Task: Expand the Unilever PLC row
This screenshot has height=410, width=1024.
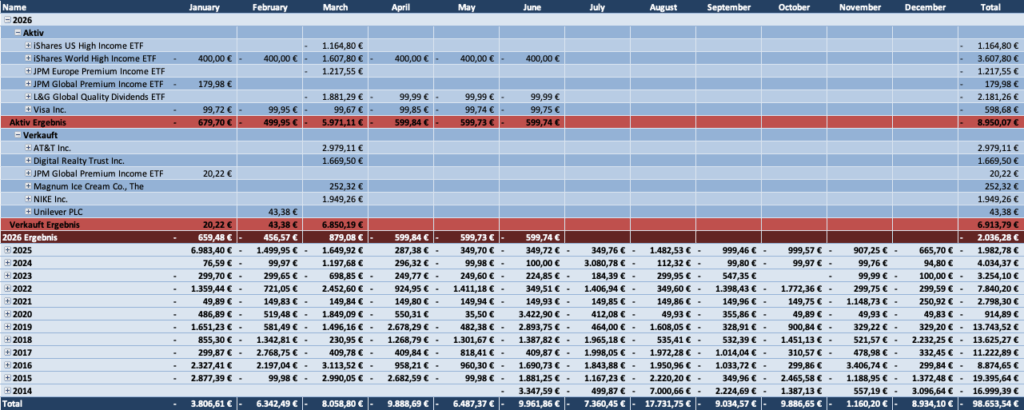Action: (x=28, y=212)
